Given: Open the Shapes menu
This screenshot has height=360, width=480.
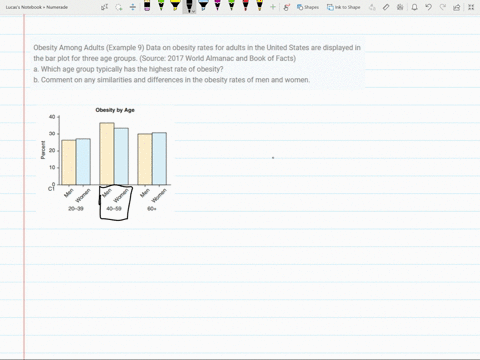Looking at the screenshot, I should tap(308, 7).
